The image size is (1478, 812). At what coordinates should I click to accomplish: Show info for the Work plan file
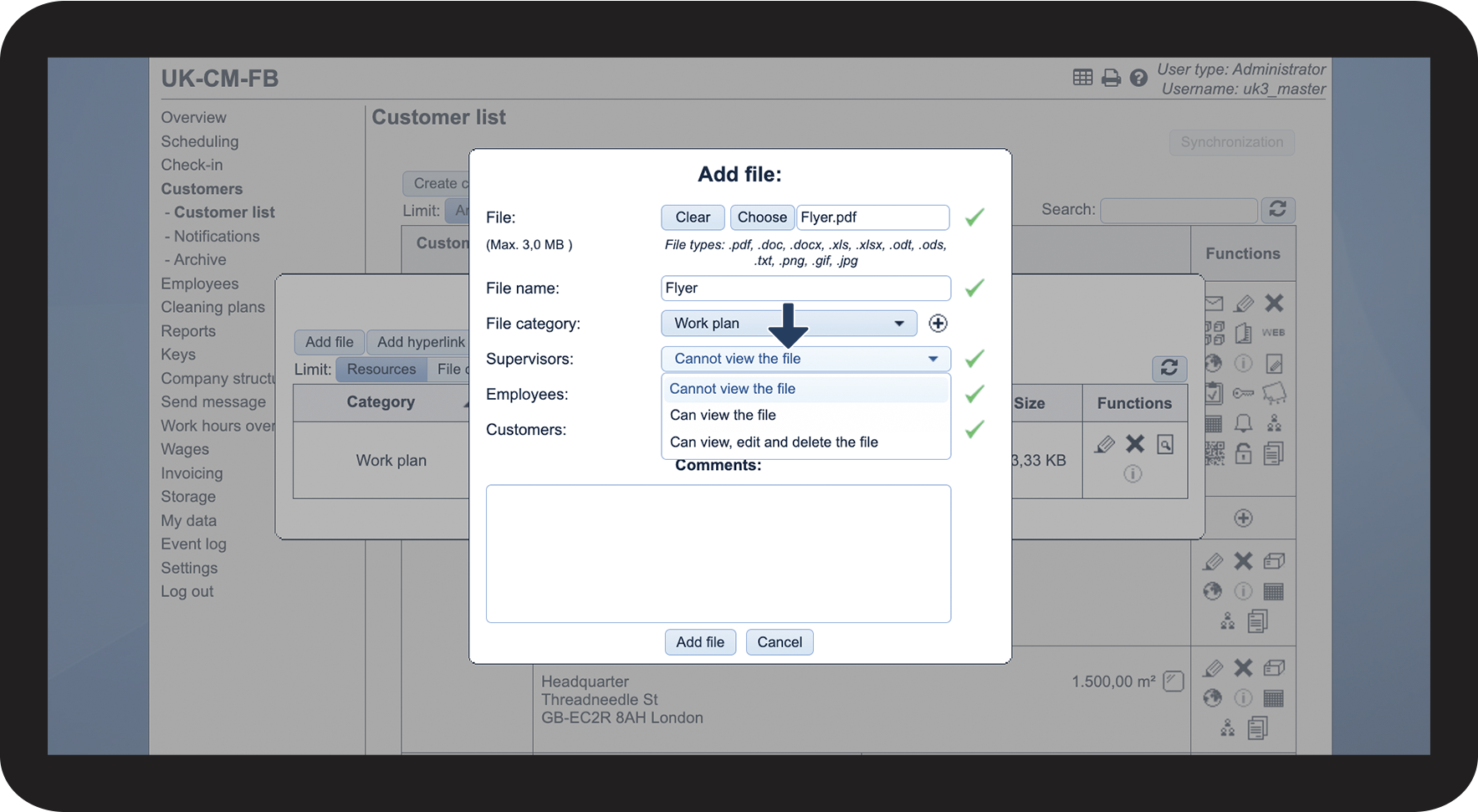pos(1133,474)
